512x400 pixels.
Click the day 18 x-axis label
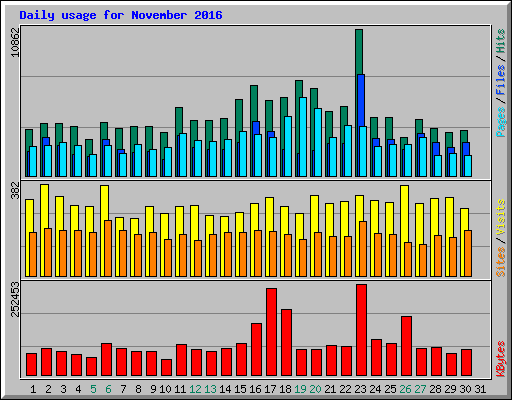pos(285,389)
